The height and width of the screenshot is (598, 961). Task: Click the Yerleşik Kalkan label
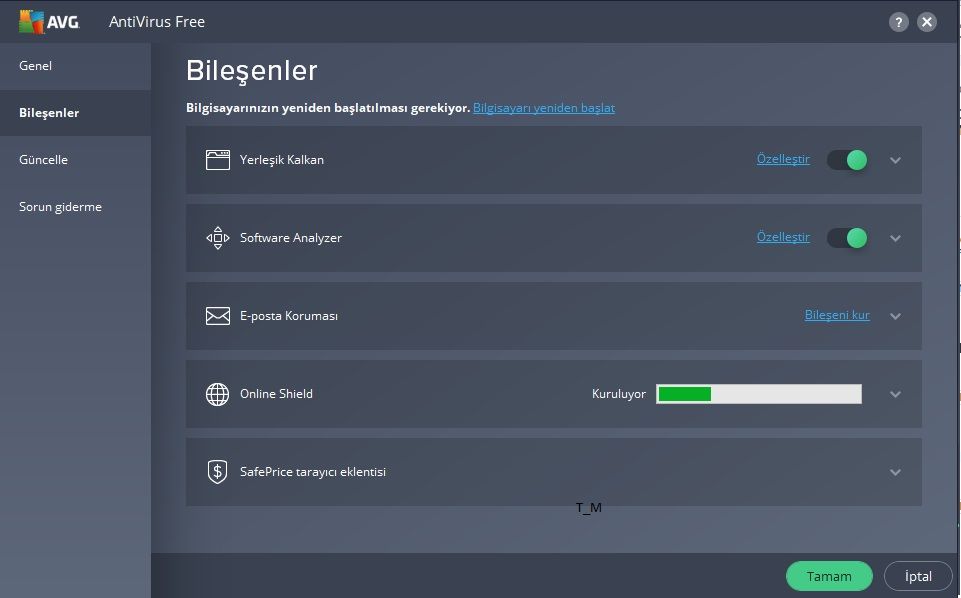[282, 160]
